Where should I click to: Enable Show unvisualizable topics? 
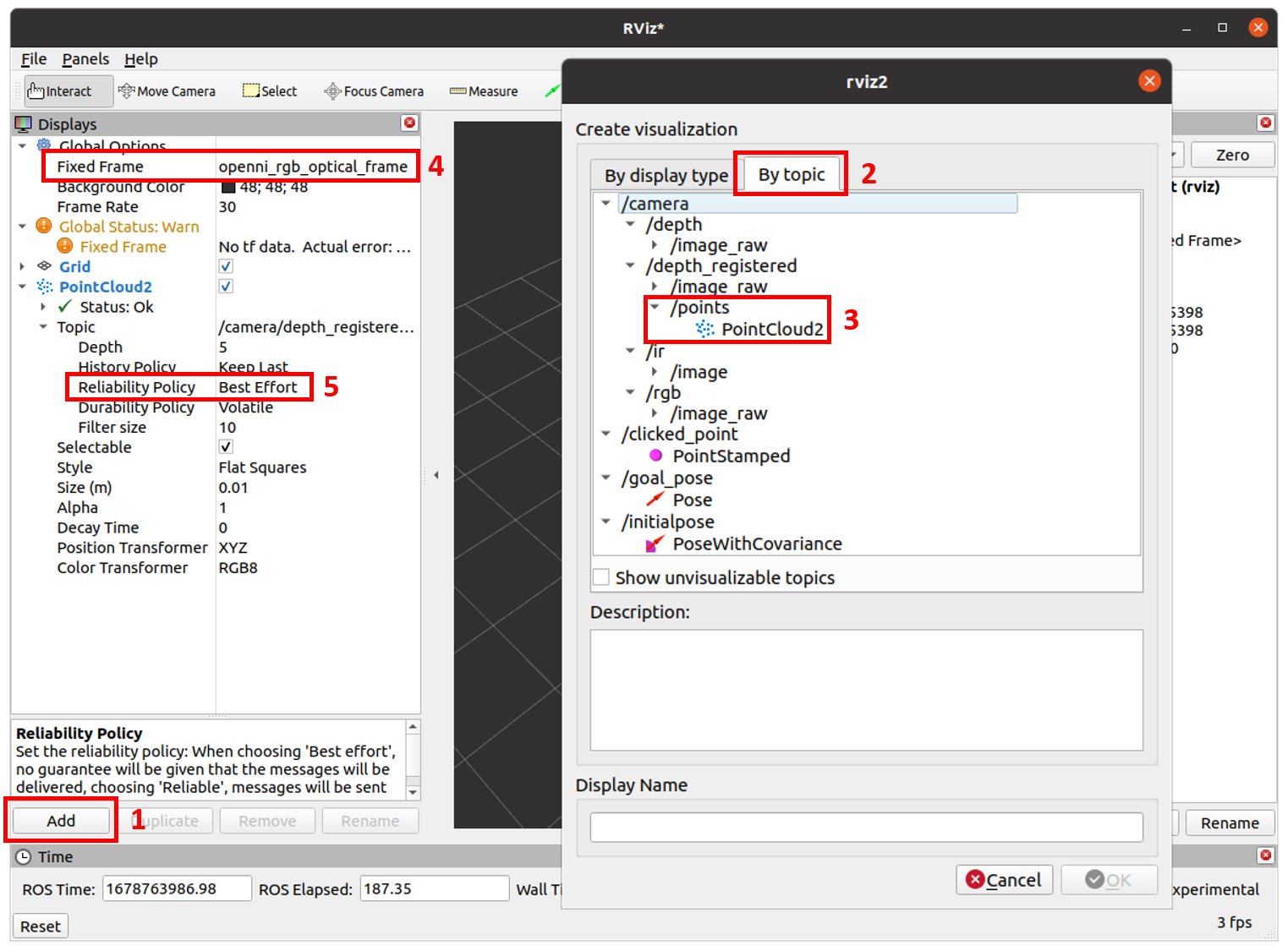click(601, 577)
